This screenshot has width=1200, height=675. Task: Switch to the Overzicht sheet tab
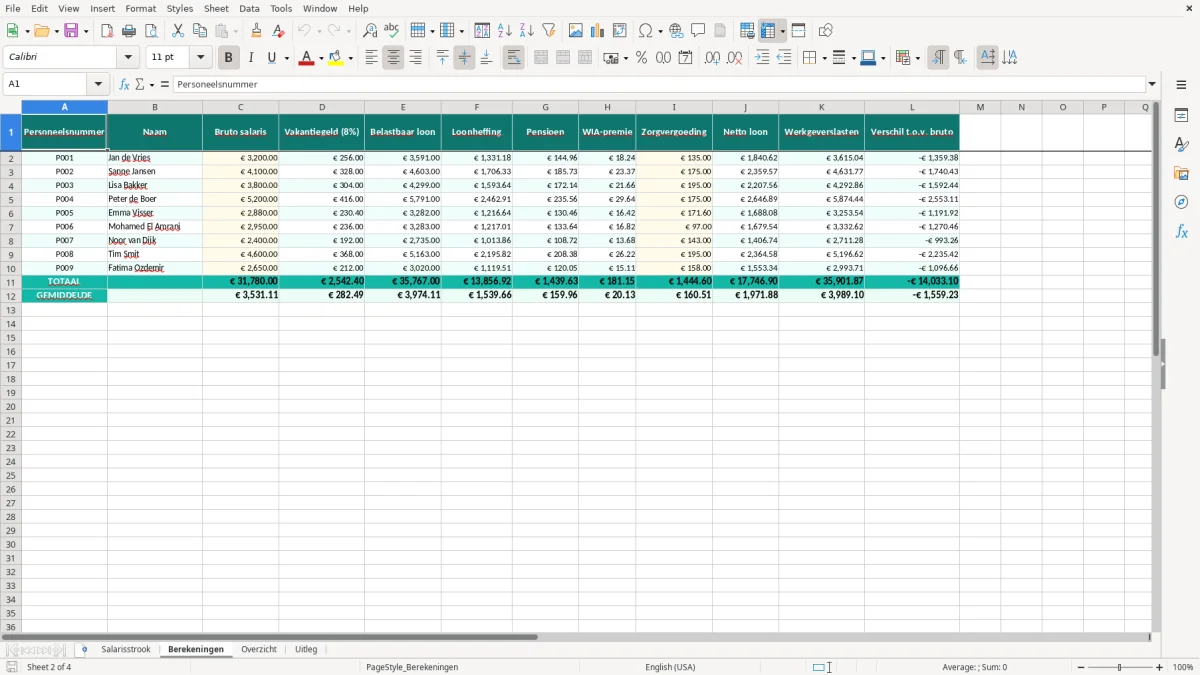259,649
